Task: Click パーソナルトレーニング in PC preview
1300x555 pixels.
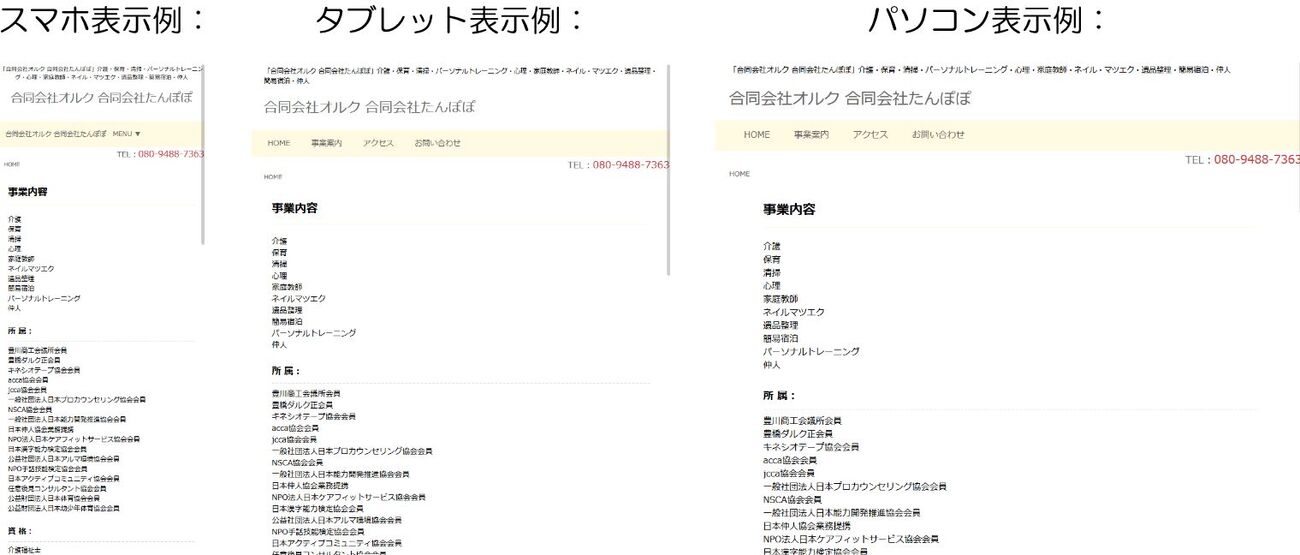Action: (811, 351)
